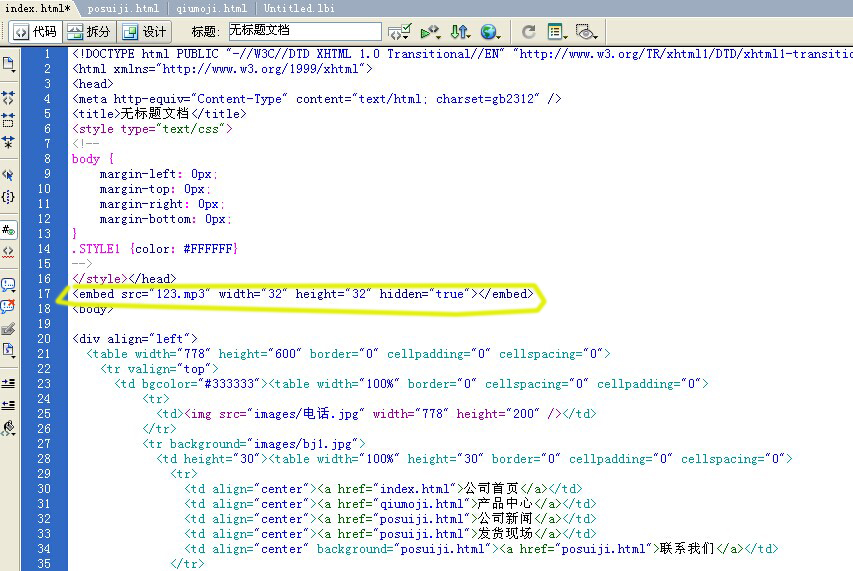Image resolution: width=853 pixels, height=571 pixels.
Task: Click the meta http-equiv Content-Type line
Action: point(317,99)
